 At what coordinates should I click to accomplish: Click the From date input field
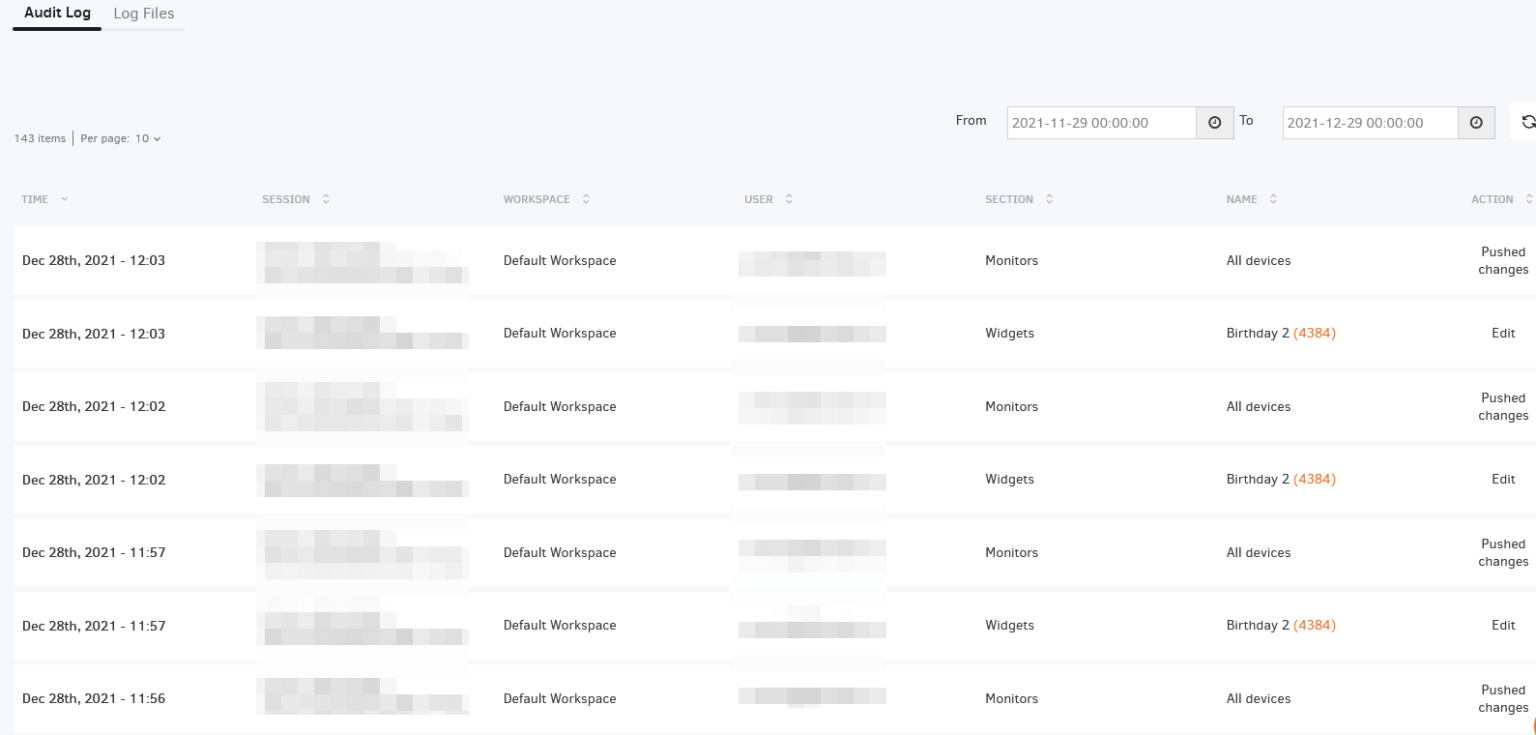coord(1102,122)
